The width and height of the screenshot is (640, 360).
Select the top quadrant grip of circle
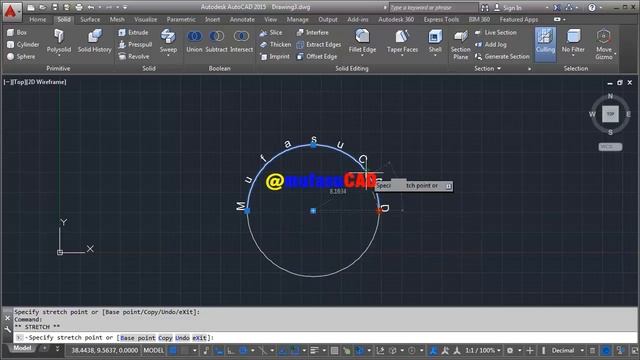click(x=313, y=144)
